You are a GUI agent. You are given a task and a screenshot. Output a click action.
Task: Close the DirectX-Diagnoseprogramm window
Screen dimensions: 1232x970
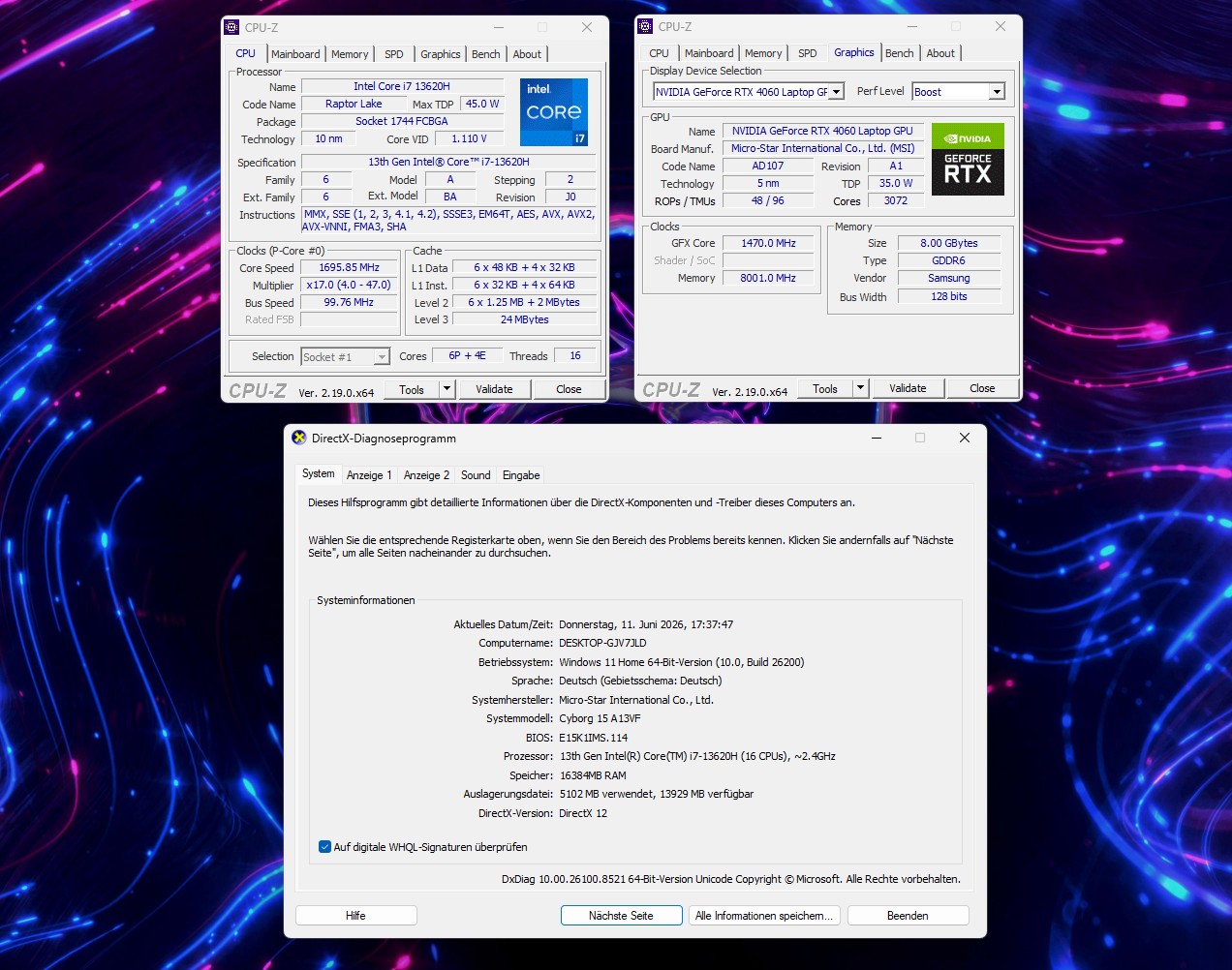tap(965, 438)
